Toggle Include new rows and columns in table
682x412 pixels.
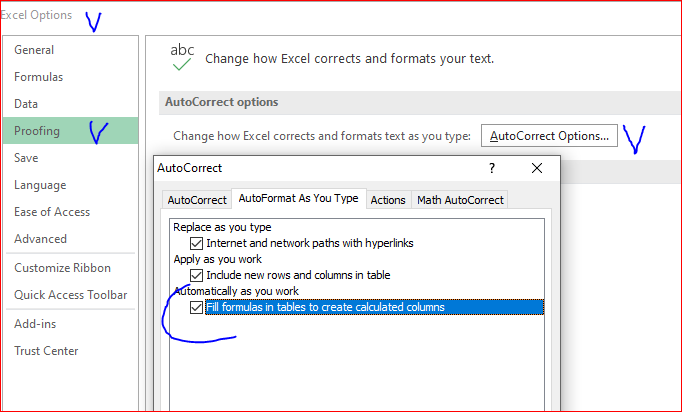[x=196, y=275]
